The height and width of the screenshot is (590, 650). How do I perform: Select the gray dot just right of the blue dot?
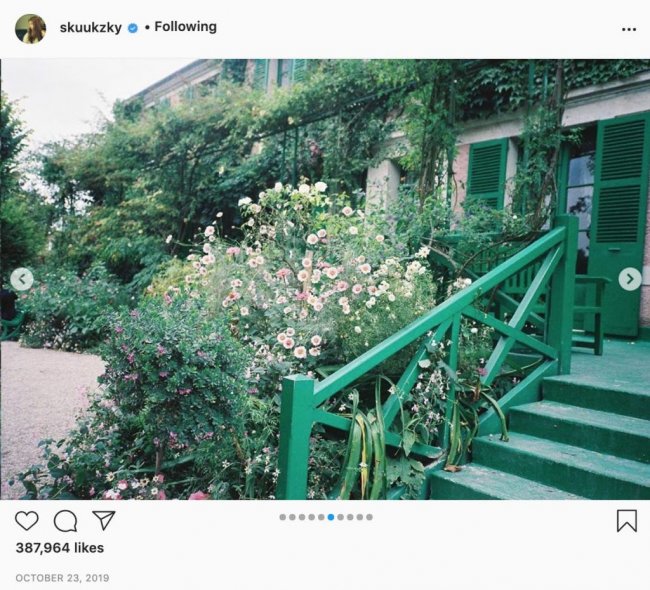(340, 517)
